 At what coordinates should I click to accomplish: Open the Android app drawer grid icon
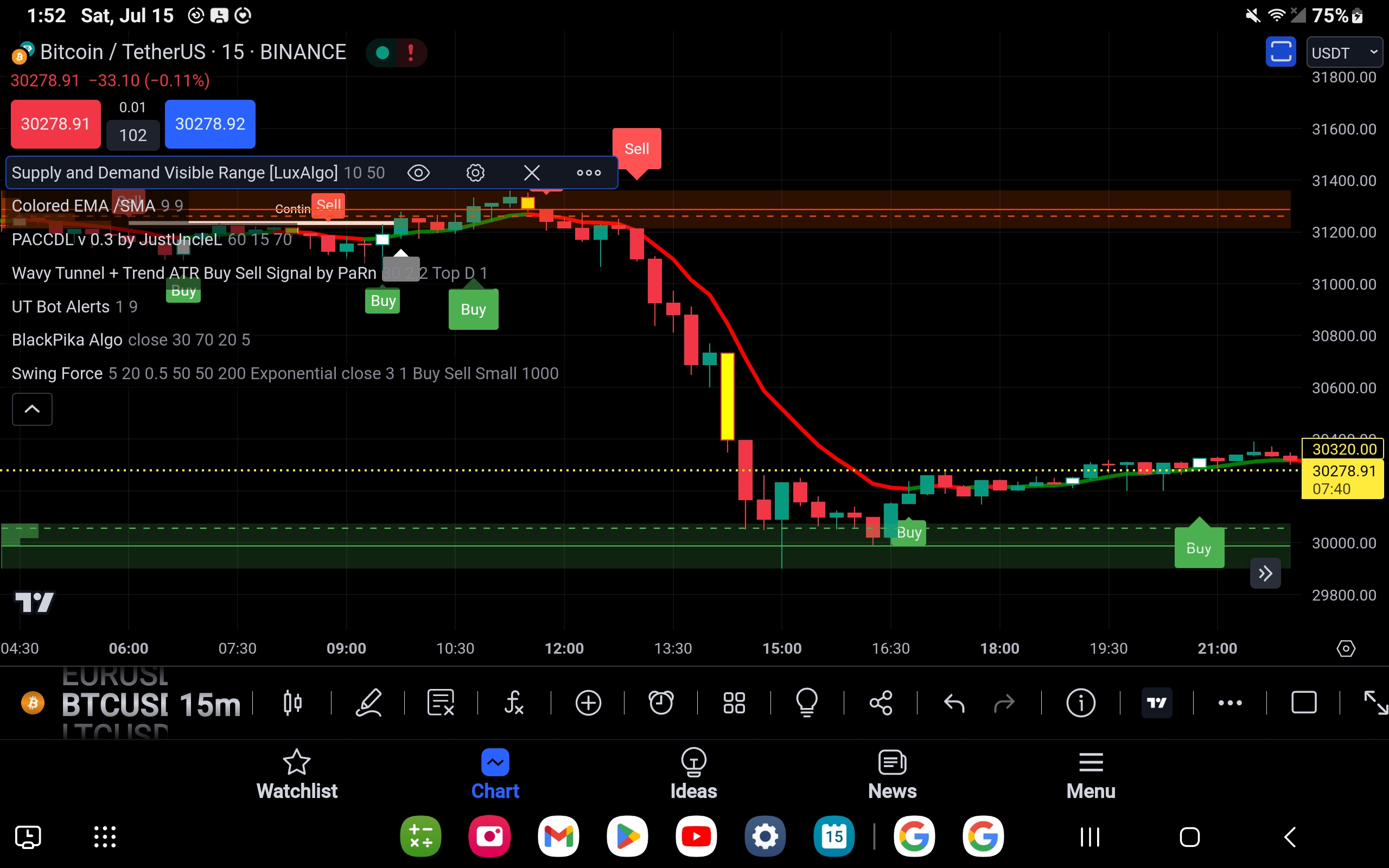click(105, 837)
